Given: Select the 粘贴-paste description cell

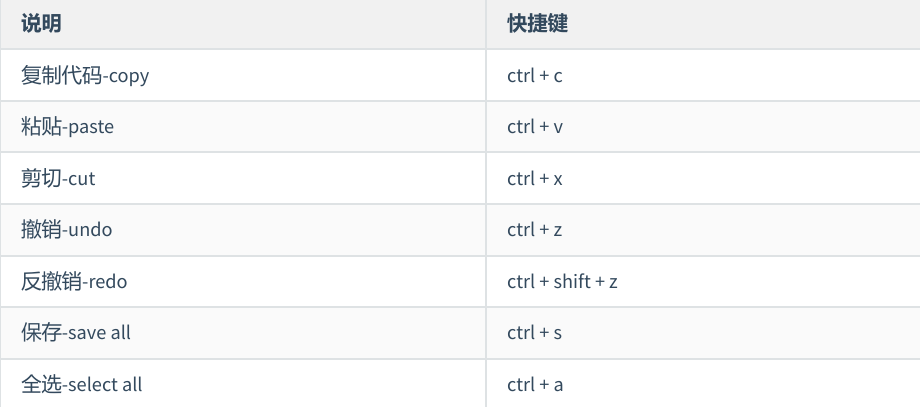Looking at the screenshot, I should pos(67,127).
